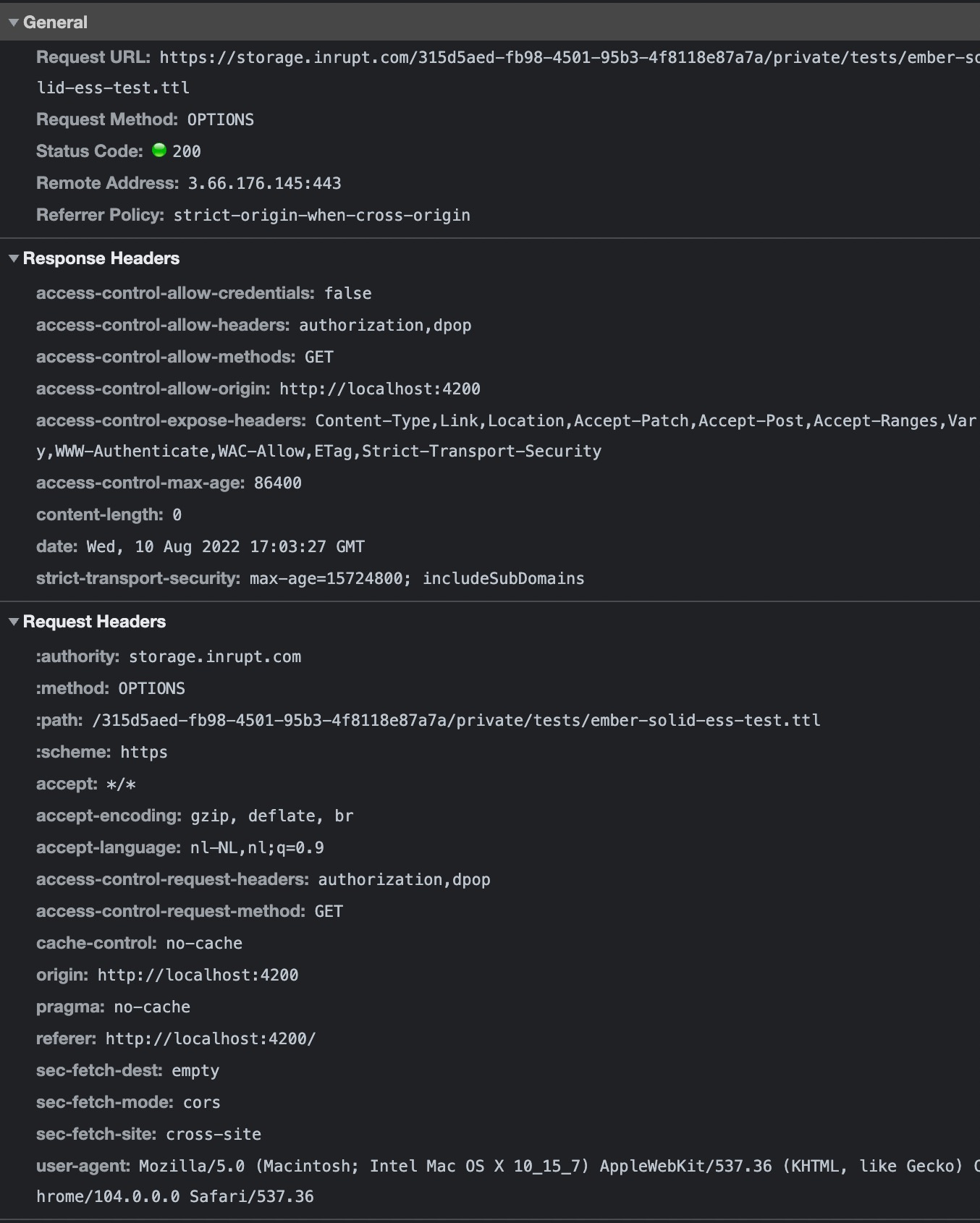980x1223 pixels.
Task: Click the date header value
Action: point(226,546)
